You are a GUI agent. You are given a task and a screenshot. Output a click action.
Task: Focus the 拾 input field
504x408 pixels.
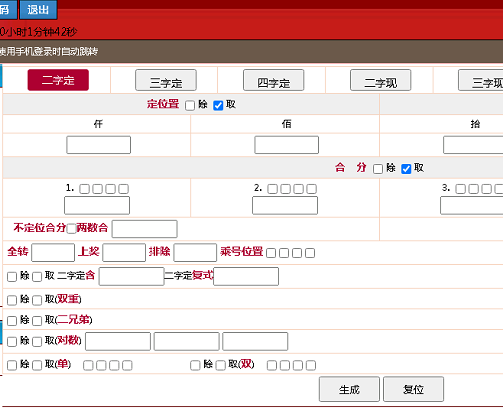point(473,145)
